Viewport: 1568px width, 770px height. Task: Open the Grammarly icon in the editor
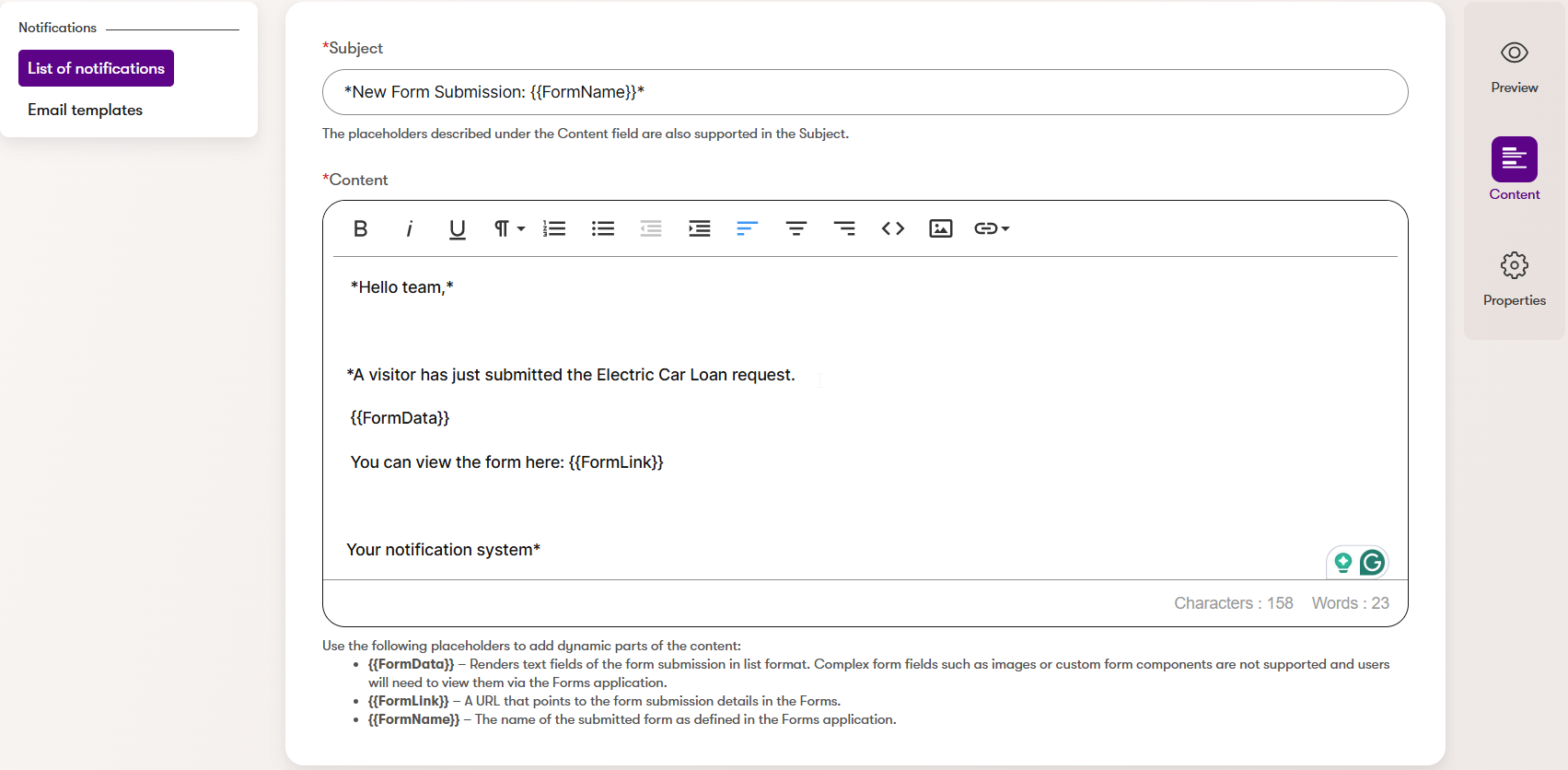1372,562
